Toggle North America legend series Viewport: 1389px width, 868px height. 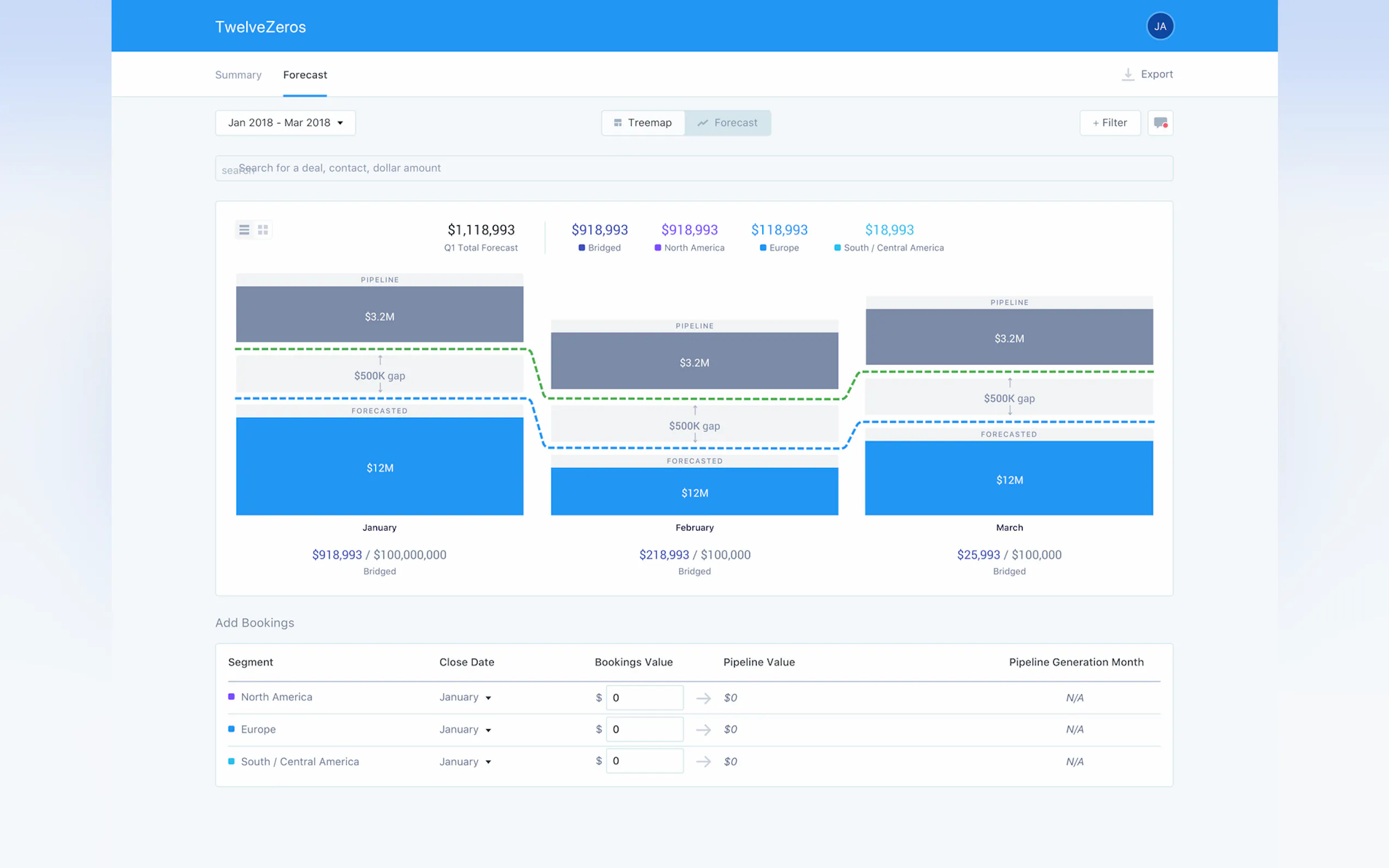(689, 248)
